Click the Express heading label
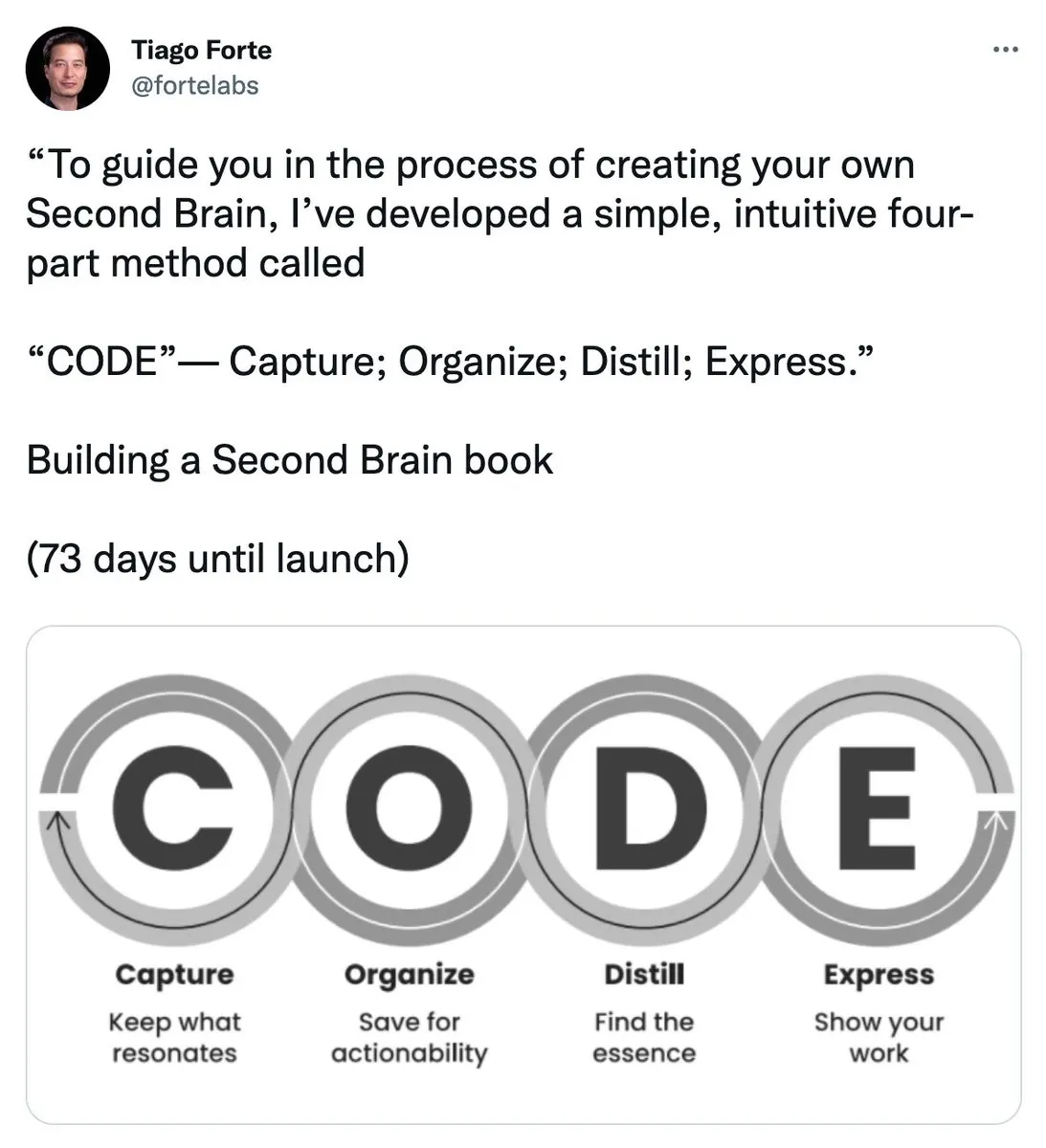The height and width of the screenshot is (1148, 1046). click(879, 975)
